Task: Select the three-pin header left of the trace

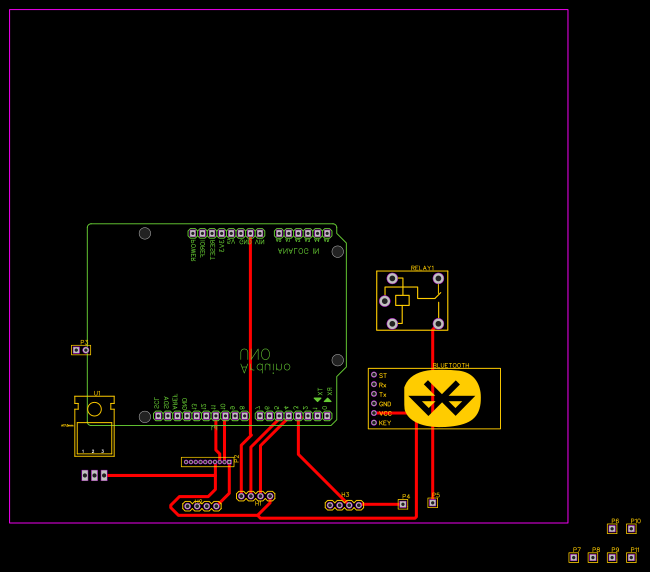Action: 94,475
